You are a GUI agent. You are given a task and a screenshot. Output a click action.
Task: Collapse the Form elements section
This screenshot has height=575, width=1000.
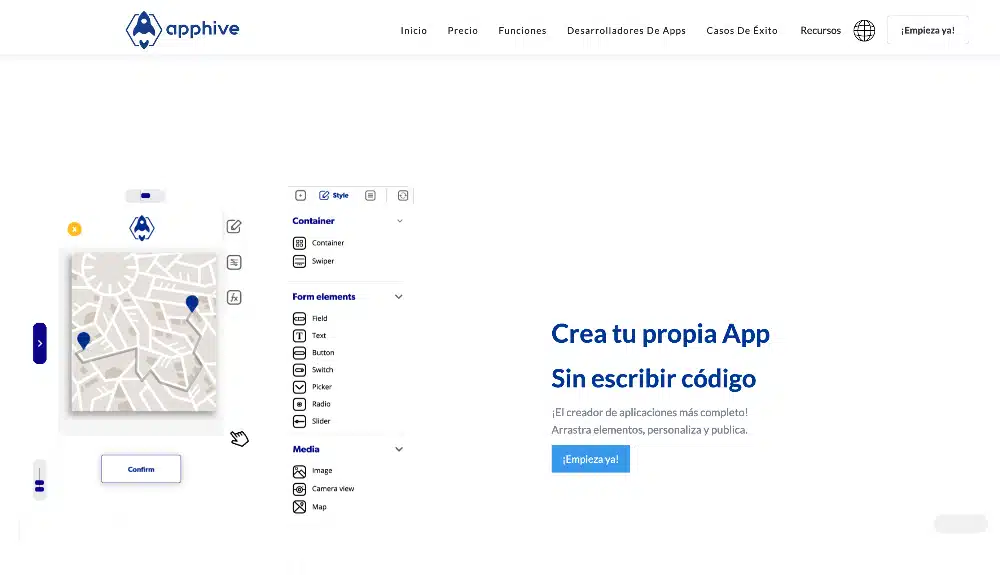[x=399, y=296]
